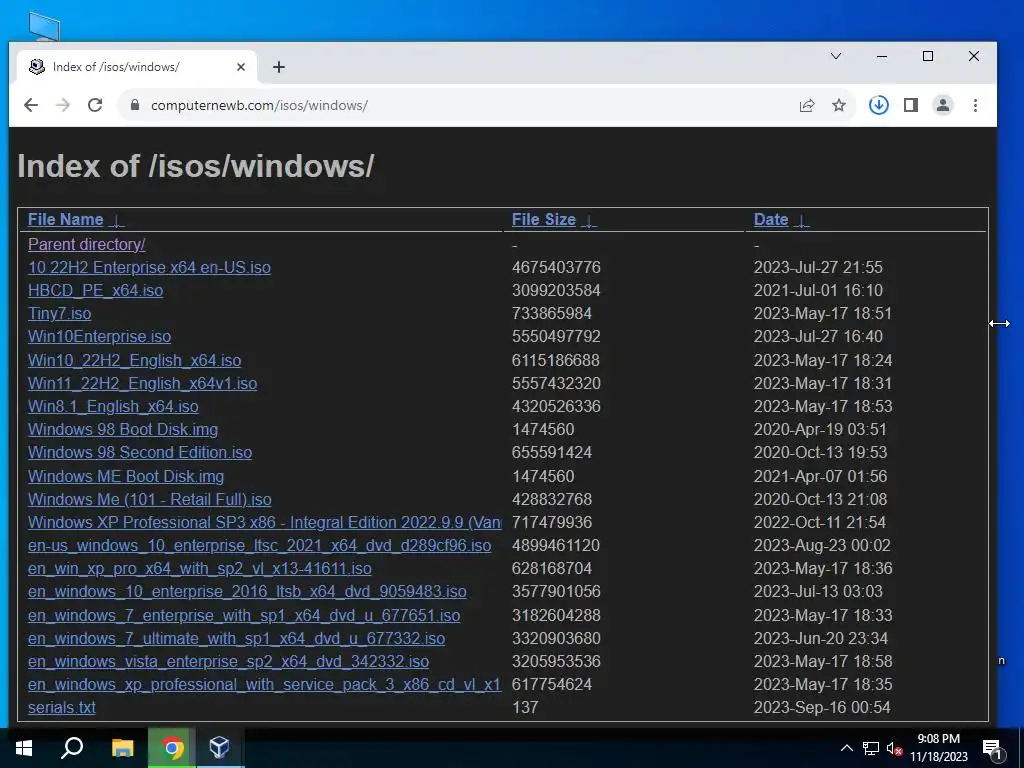Open a new tab with plus button
This screenshot has width=1024, height=768.
click(x=279, y=67)
